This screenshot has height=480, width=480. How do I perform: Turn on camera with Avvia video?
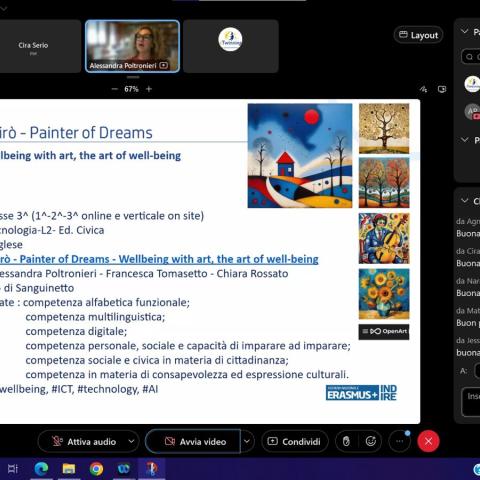(x=193, y=442)
